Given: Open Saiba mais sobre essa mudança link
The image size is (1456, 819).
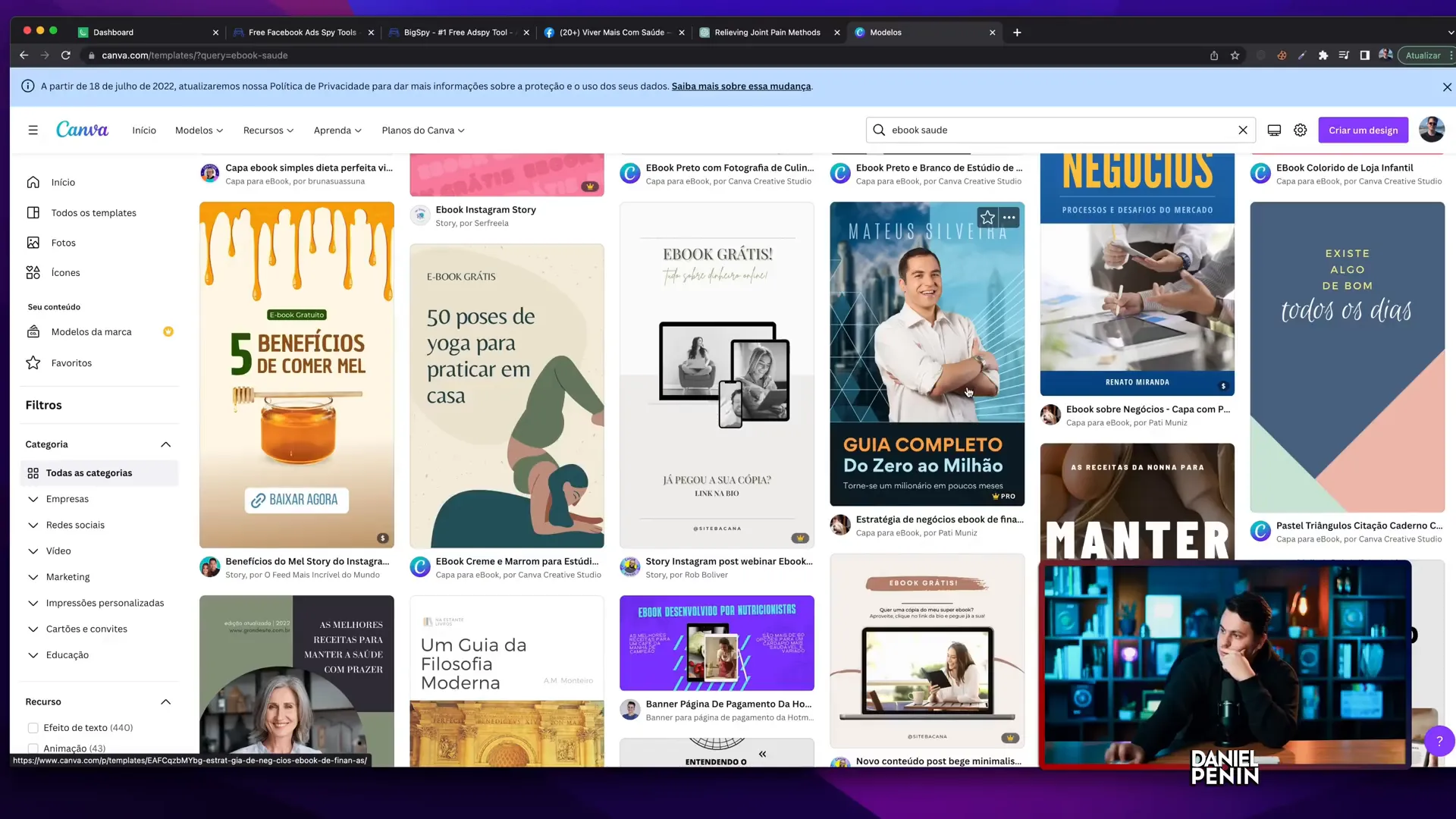Looking at the screenshot, I should tap(741, 86).
